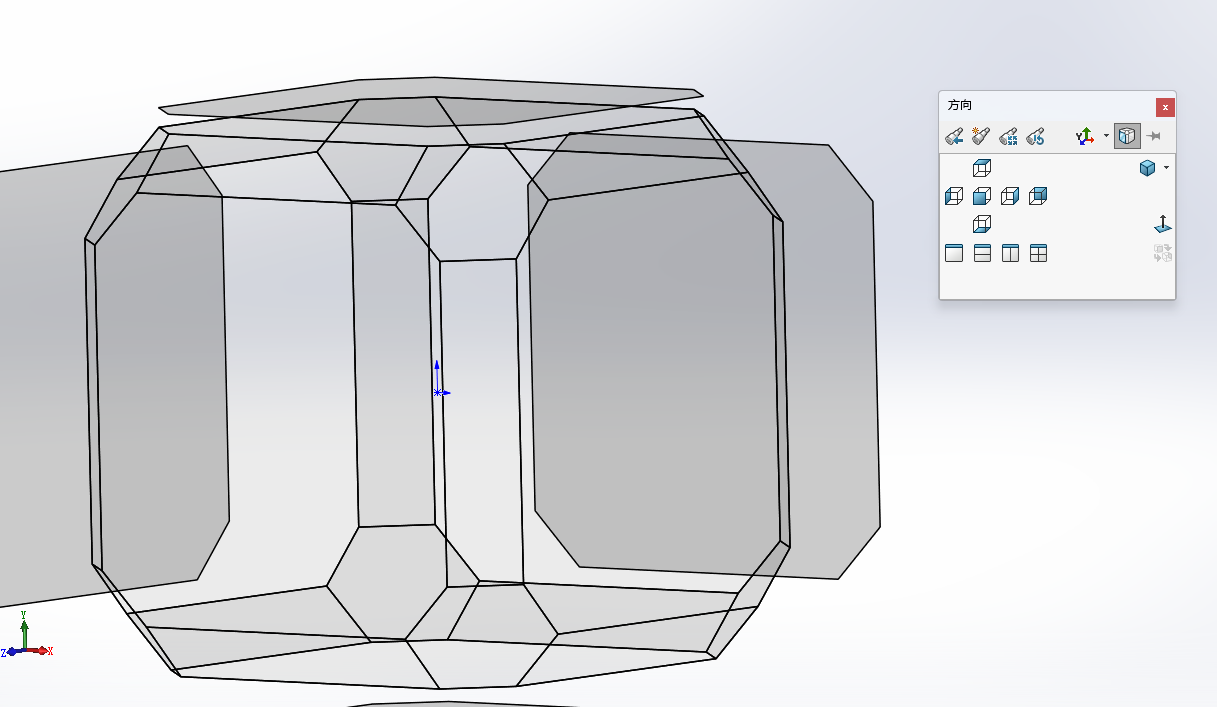
Task: Click Update Standard Views icon
Action: coord(1008,136)
